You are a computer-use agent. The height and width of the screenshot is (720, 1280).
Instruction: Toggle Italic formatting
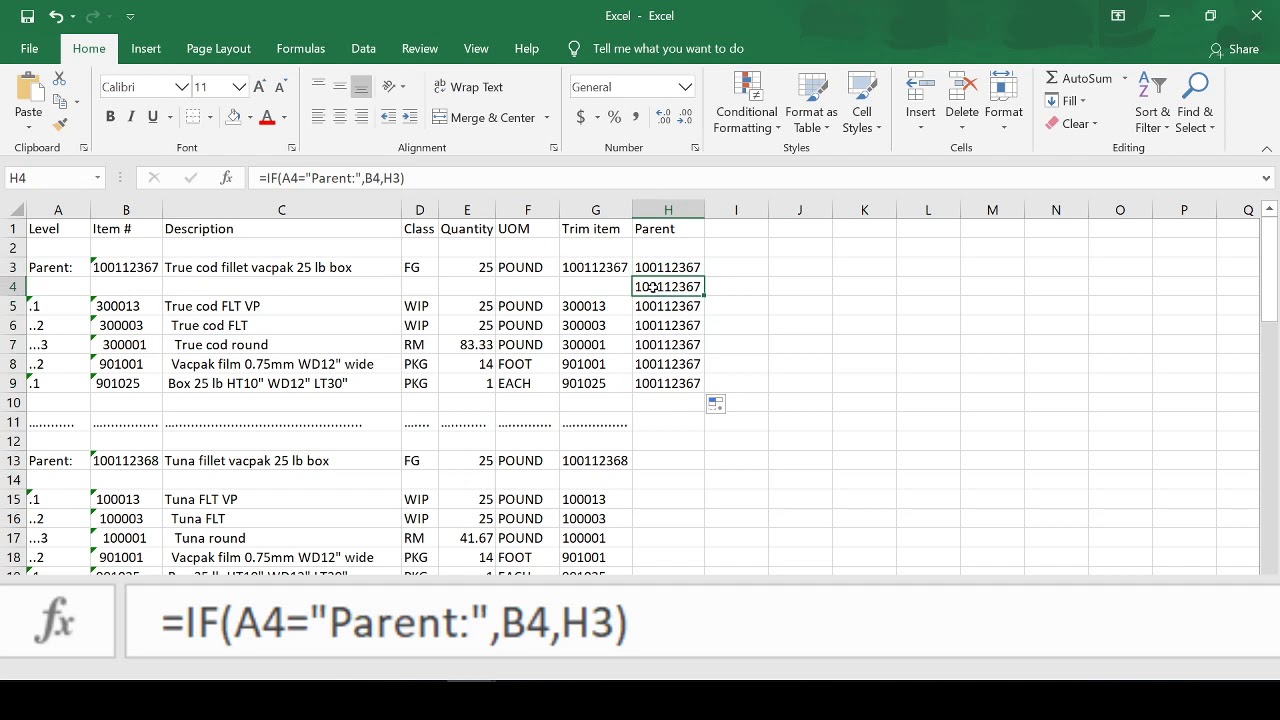[131, 117]
